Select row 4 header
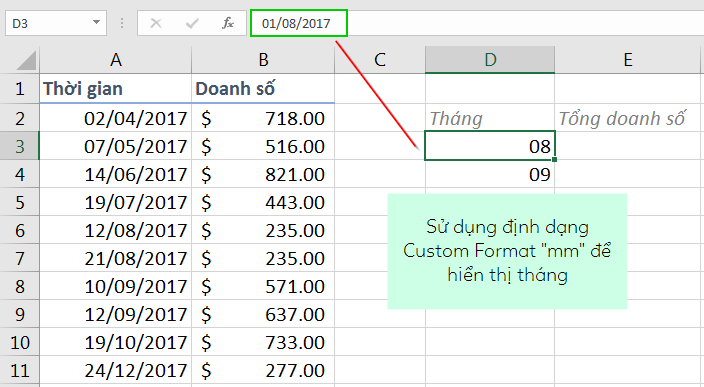Image resolution: width=704 pixels, height=387 pixels. pyautogui.click(x=20, y=174)
